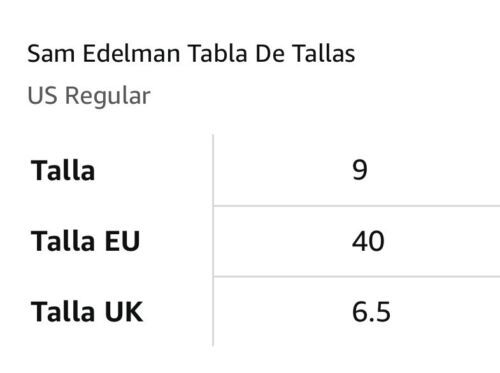Click "Tallas" at the end of the heading

coord(324,54)
